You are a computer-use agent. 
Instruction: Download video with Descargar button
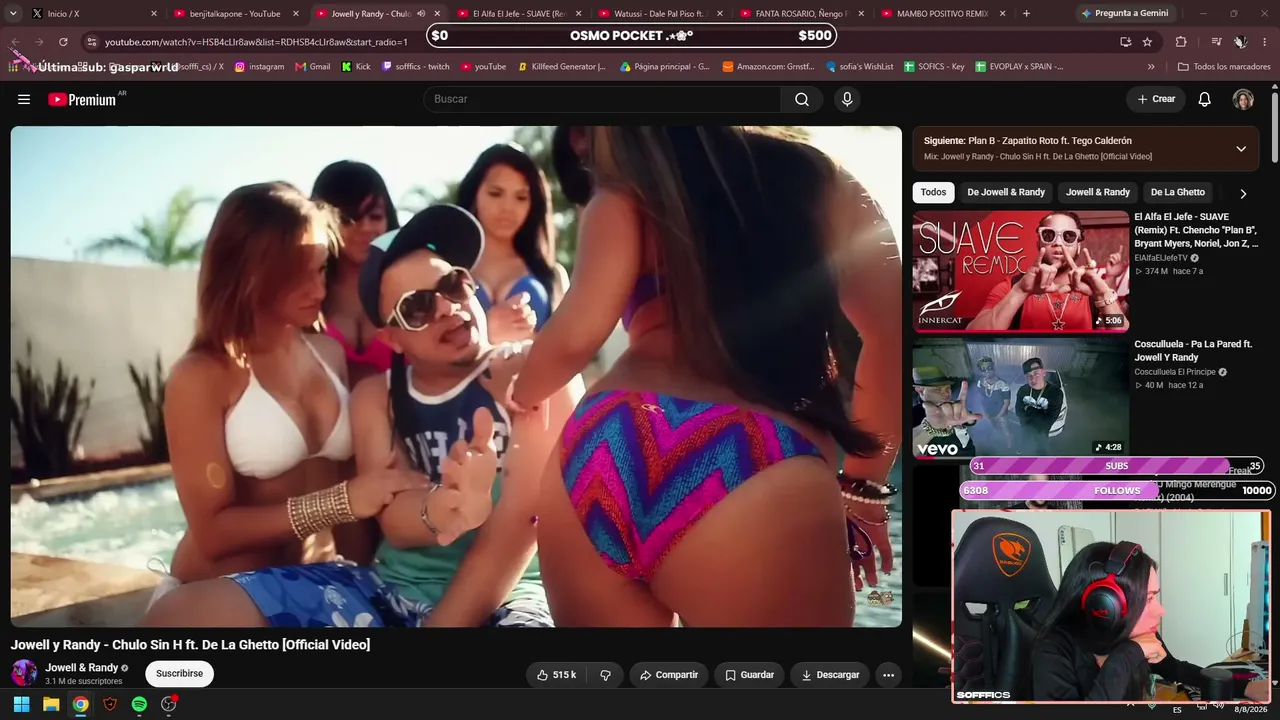click(830, 675)
